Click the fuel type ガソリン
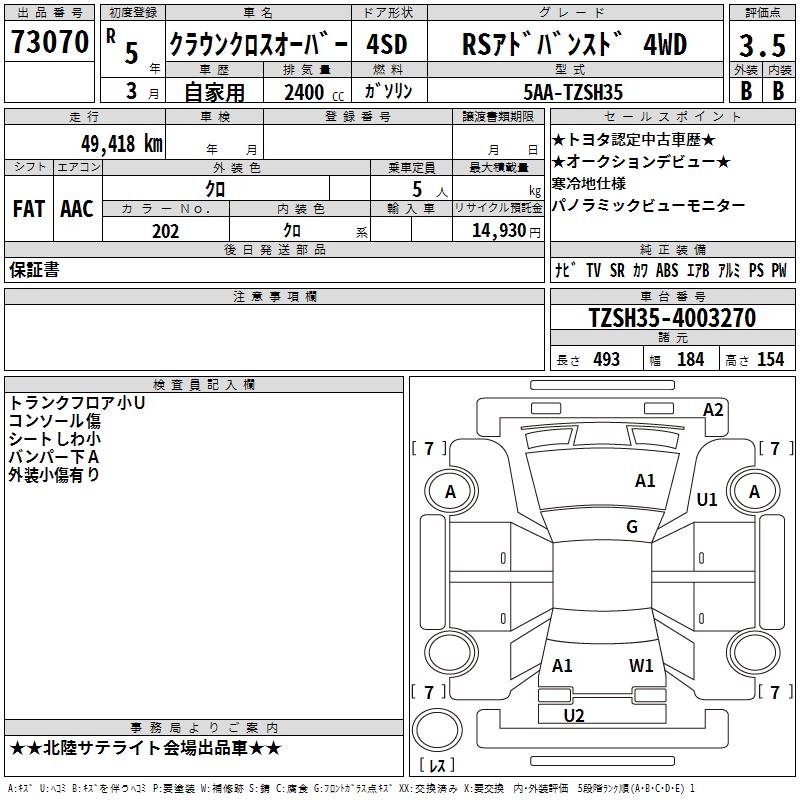 [388, 91]
